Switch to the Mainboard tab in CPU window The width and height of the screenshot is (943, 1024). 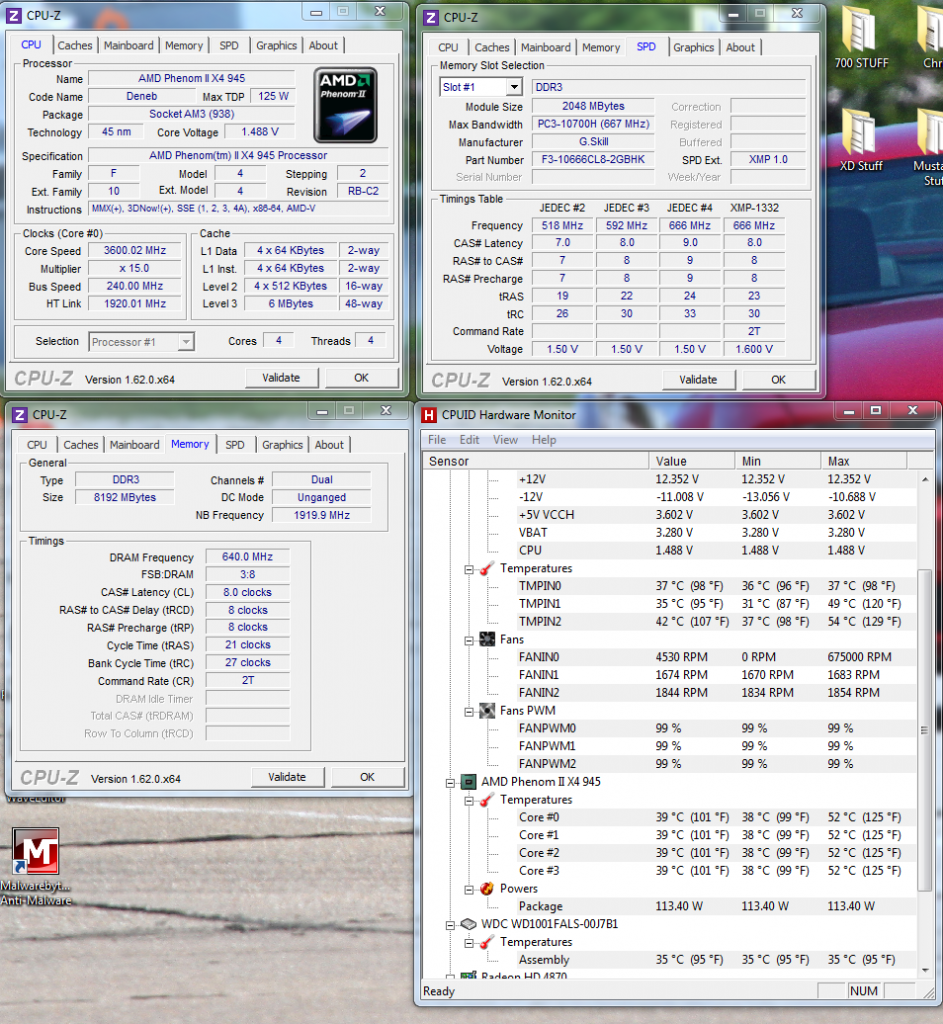click(129, 46)
